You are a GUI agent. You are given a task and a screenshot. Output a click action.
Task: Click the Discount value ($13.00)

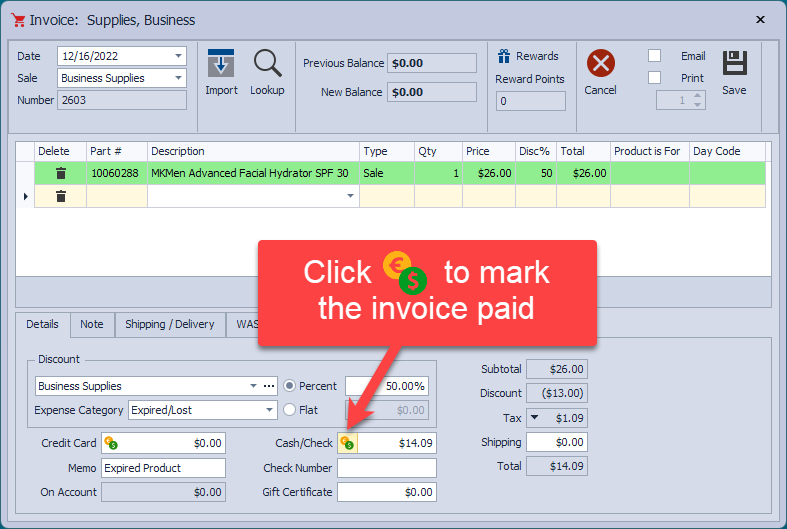click(557, 393)
